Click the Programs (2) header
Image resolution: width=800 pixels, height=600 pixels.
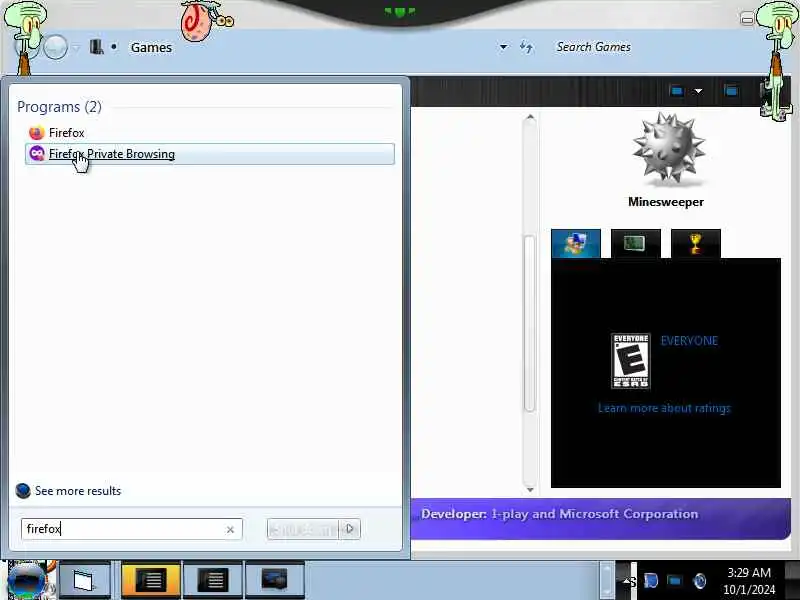(59, 107)
